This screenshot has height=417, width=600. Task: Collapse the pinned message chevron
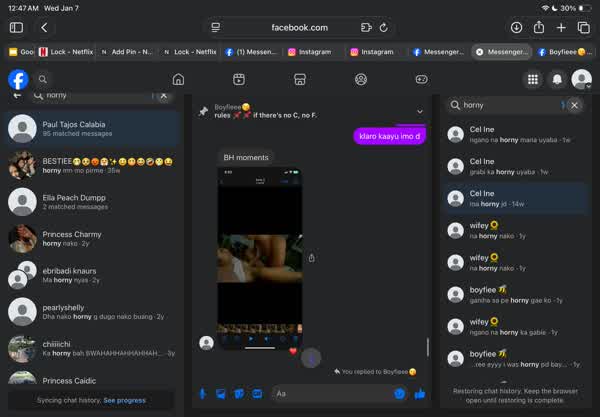pos(420,111)
